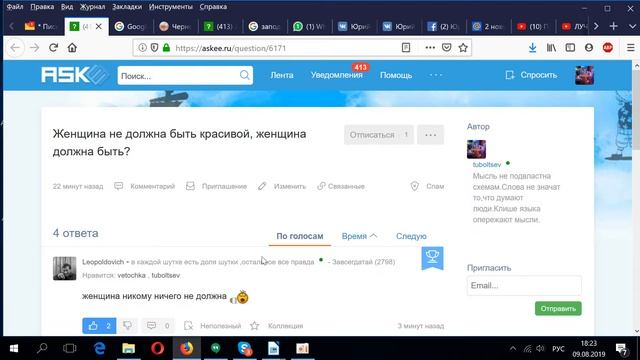
Task: Sort answers По голосам
Action: (x=300, y=236)
